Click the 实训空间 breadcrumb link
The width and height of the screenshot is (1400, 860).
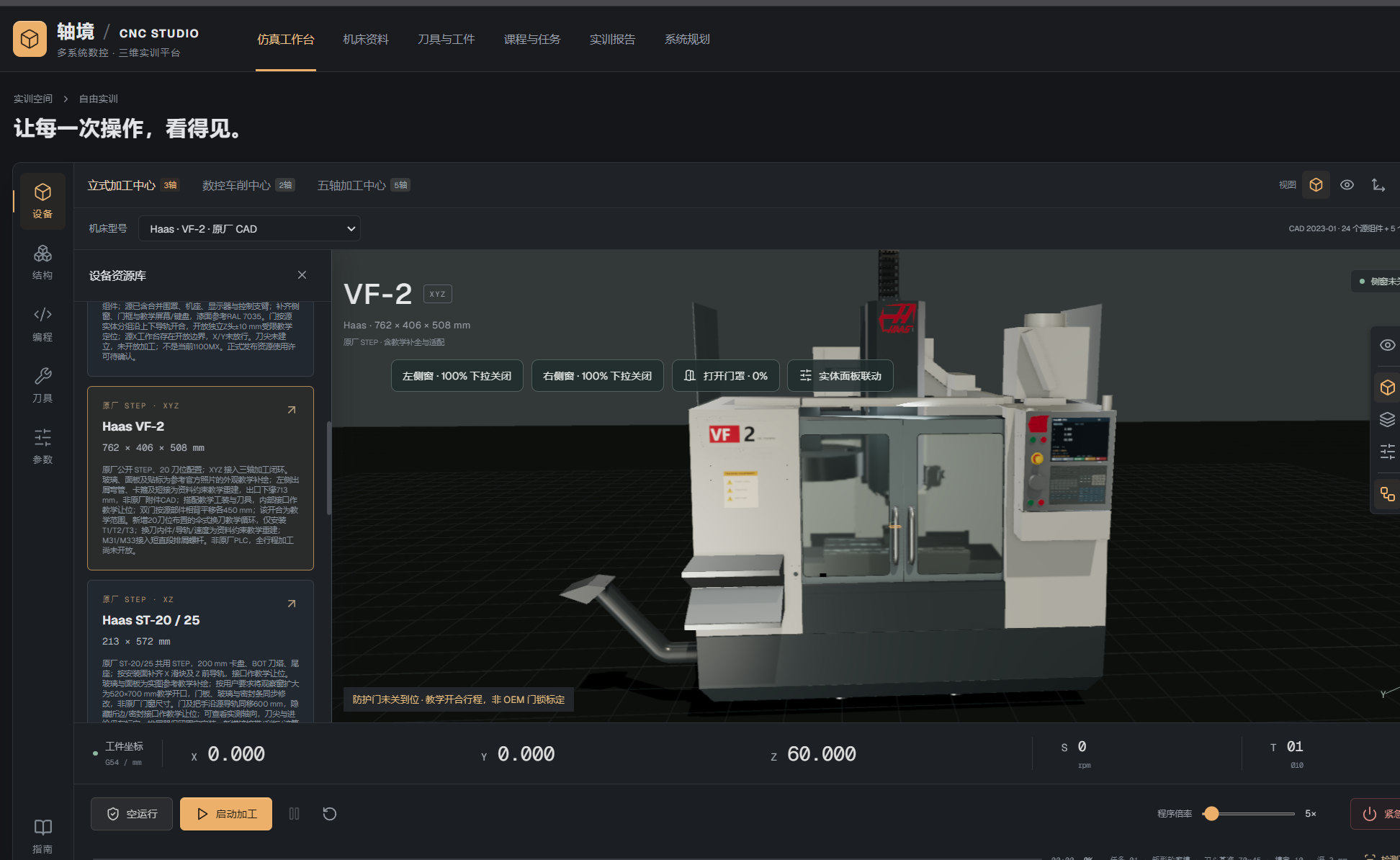[33, 99]
